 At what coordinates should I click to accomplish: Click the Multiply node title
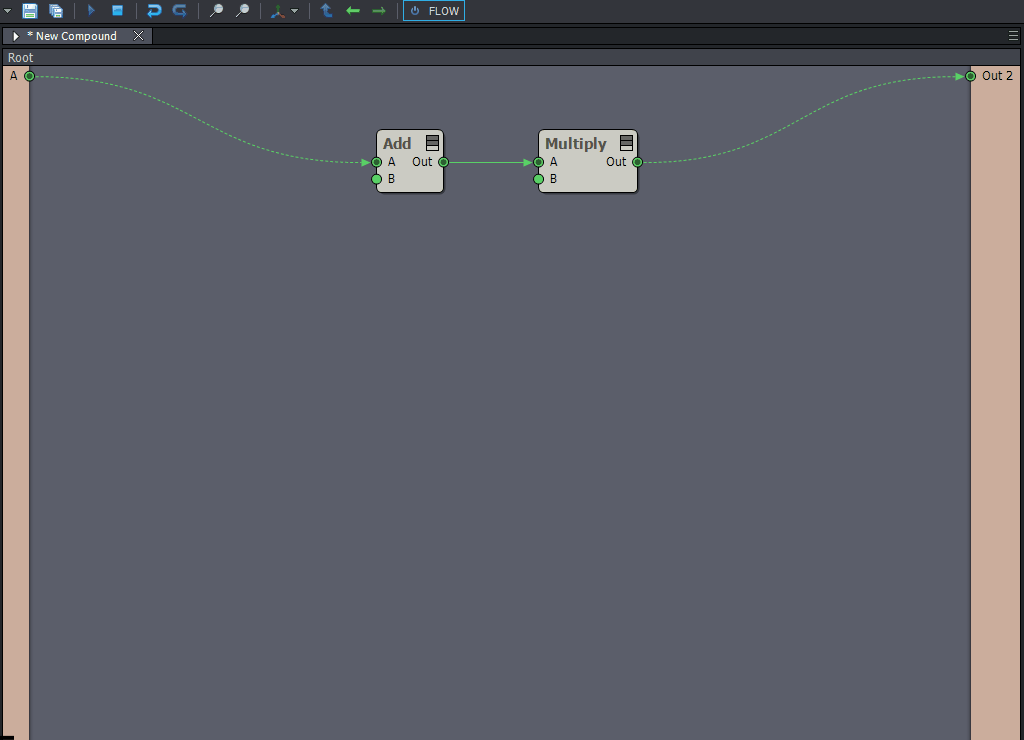[576, 144]
